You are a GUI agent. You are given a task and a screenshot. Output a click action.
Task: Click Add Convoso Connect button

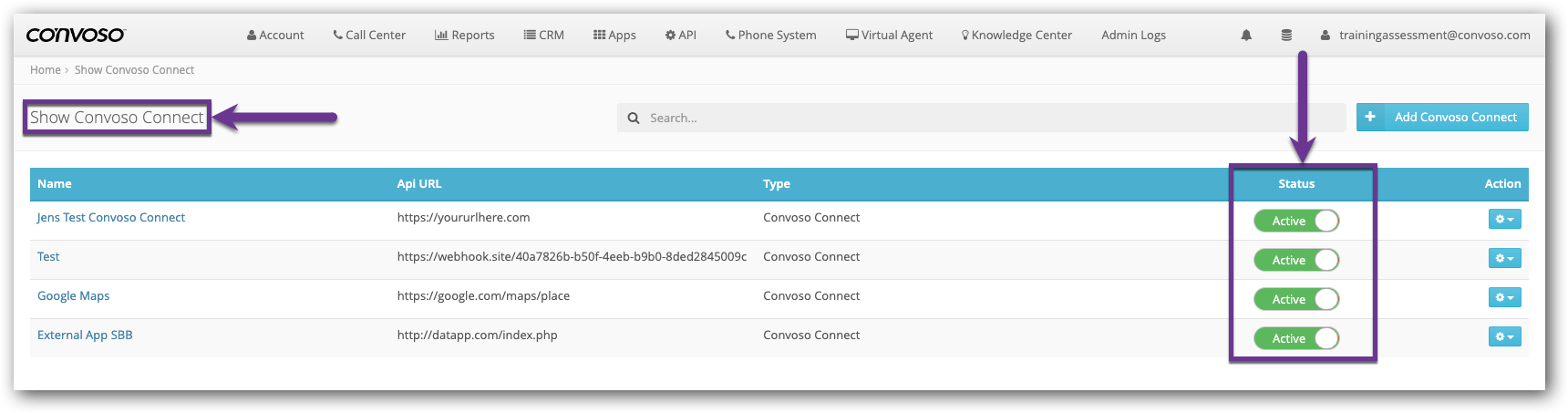pos(1442,117)
